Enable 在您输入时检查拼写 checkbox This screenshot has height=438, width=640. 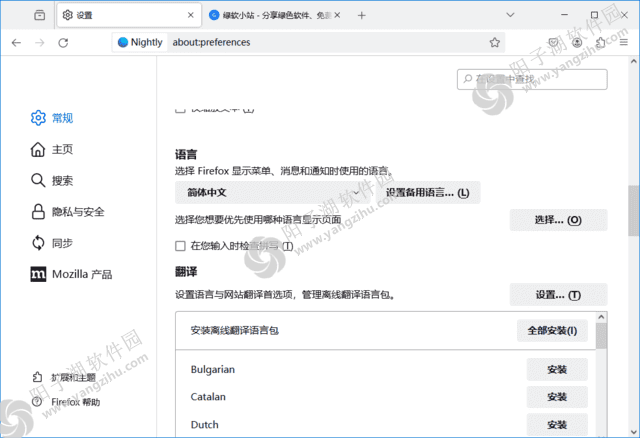(180, 246)
